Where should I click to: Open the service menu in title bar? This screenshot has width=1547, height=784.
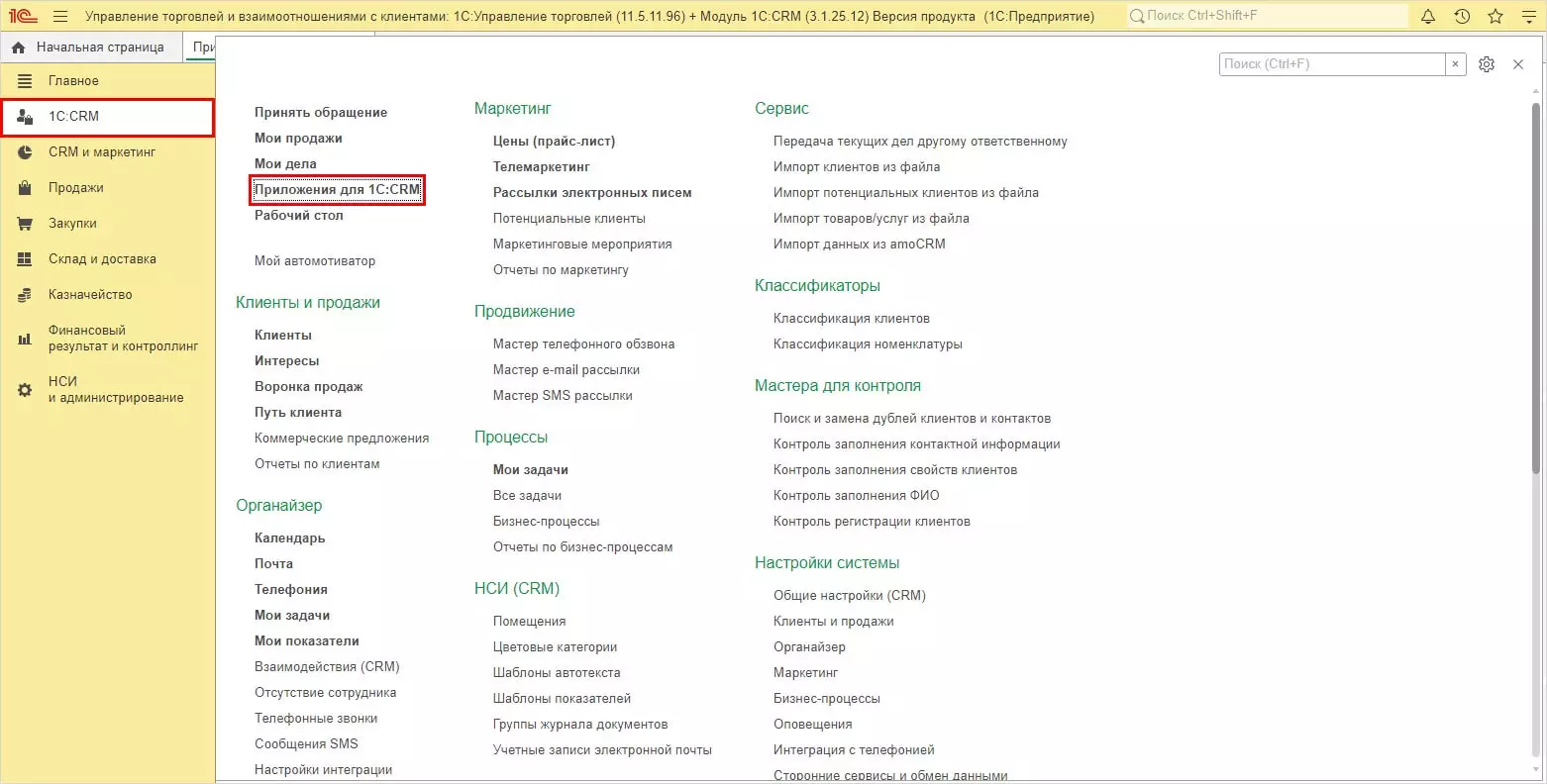click(1528, 16)
